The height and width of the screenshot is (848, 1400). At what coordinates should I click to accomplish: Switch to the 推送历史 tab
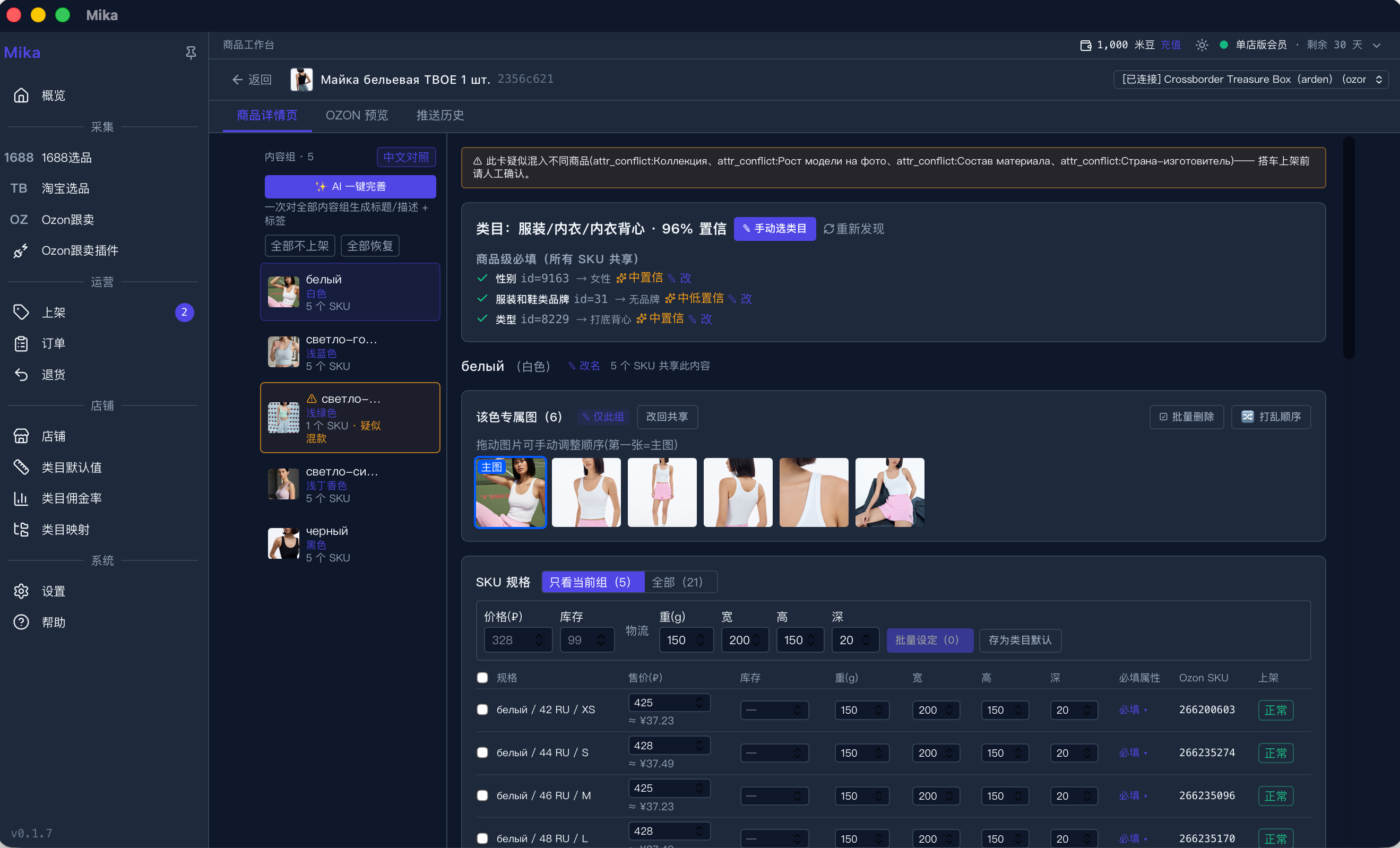(x=440, y=115)
